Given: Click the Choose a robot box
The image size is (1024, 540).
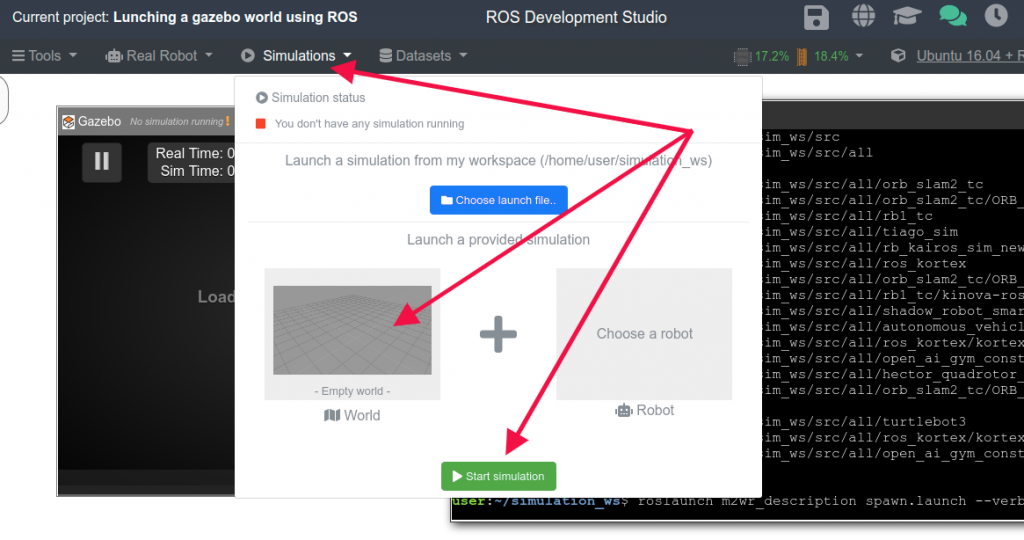Looking at the screenshot, I should tap(644, 334).
